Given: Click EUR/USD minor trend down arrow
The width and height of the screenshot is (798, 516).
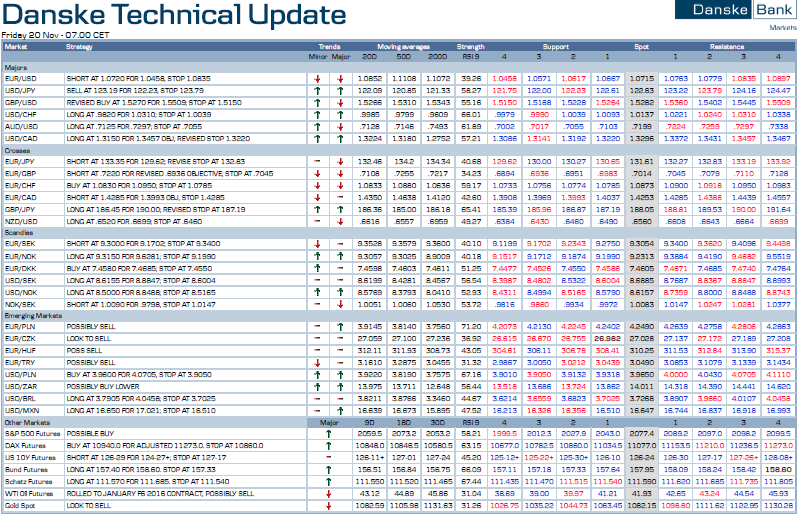Looking at the screenshot, I should pyautogui.click(x=315, y=78).
